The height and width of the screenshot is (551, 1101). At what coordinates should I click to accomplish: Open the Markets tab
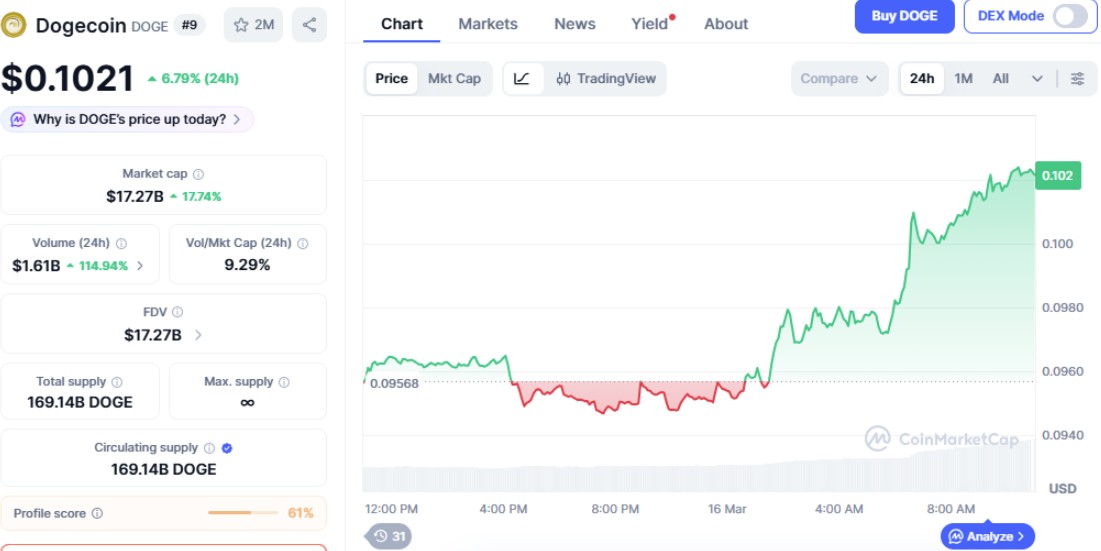click(x=488, y=24)
